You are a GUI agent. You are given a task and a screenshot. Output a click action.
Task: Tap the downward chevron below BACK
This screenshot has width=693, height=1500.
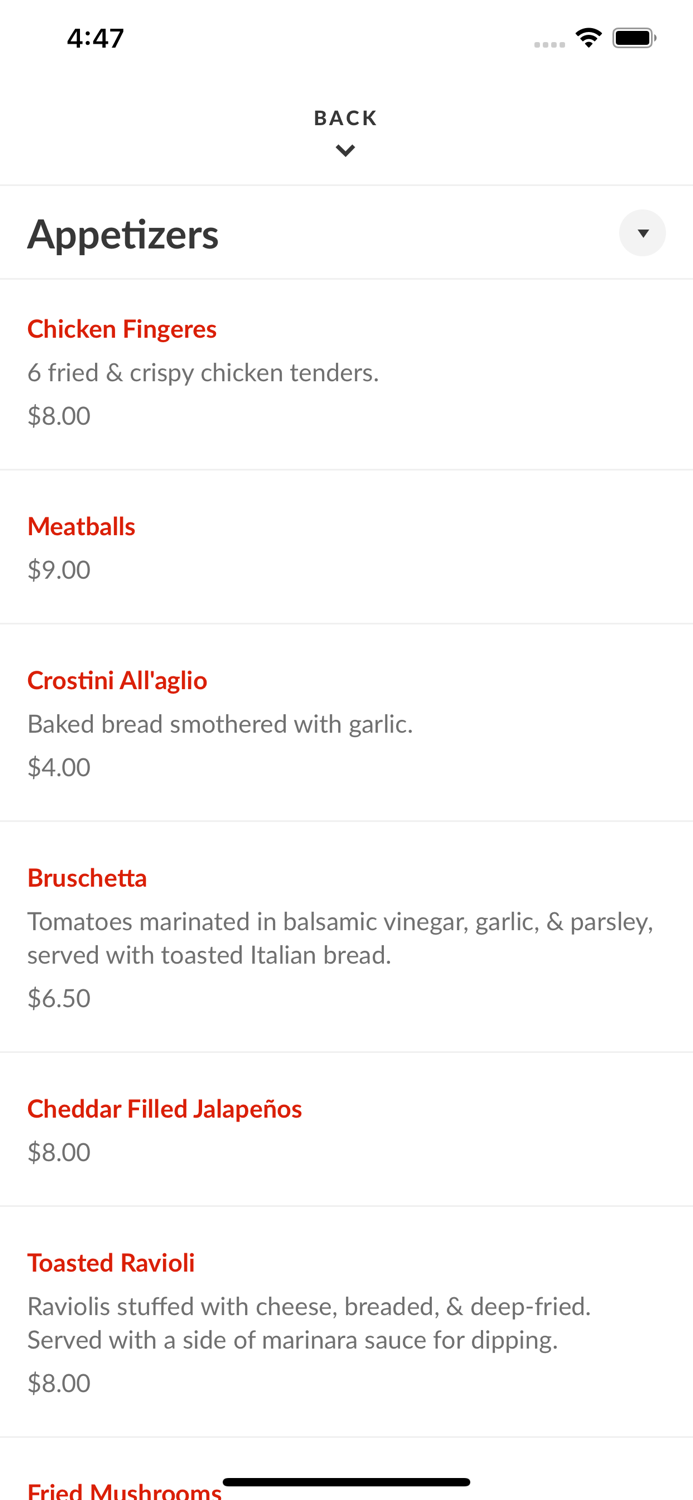[x=345, y=150]
